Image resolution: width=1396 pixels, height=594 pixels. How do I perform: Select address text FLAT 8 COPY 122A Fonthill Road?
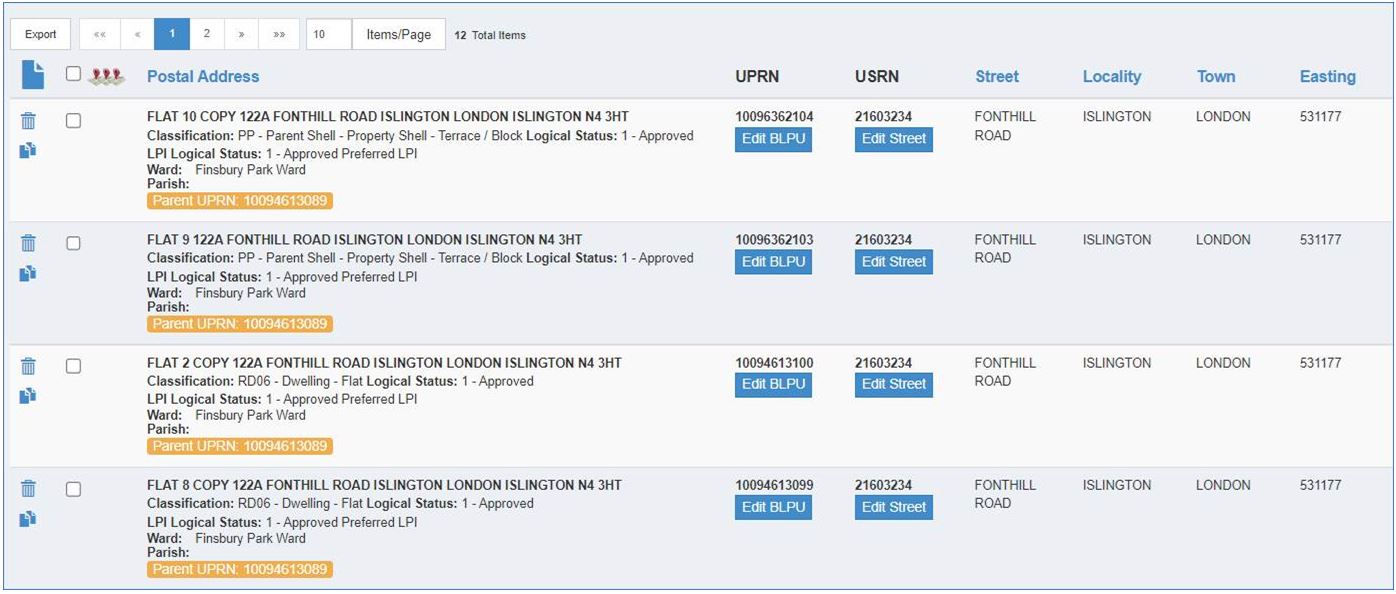384,485
